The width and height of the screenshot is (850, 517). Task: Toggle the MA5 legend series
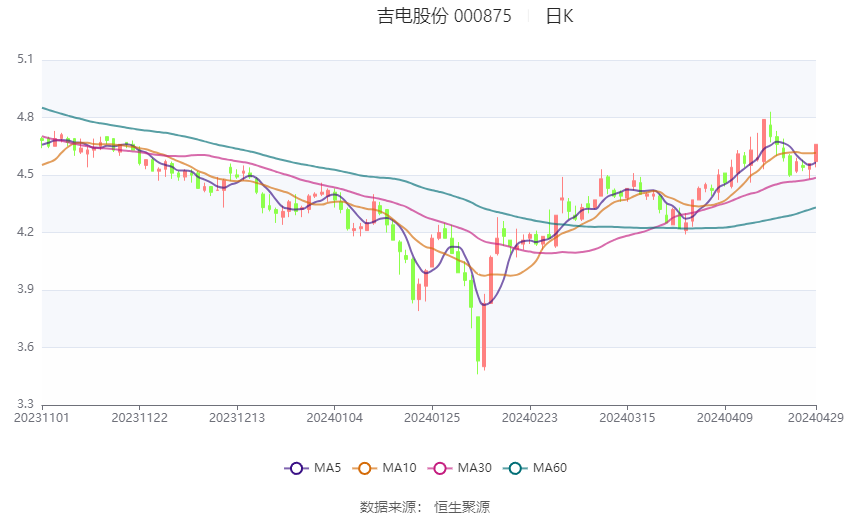click(x=313, y=468)
